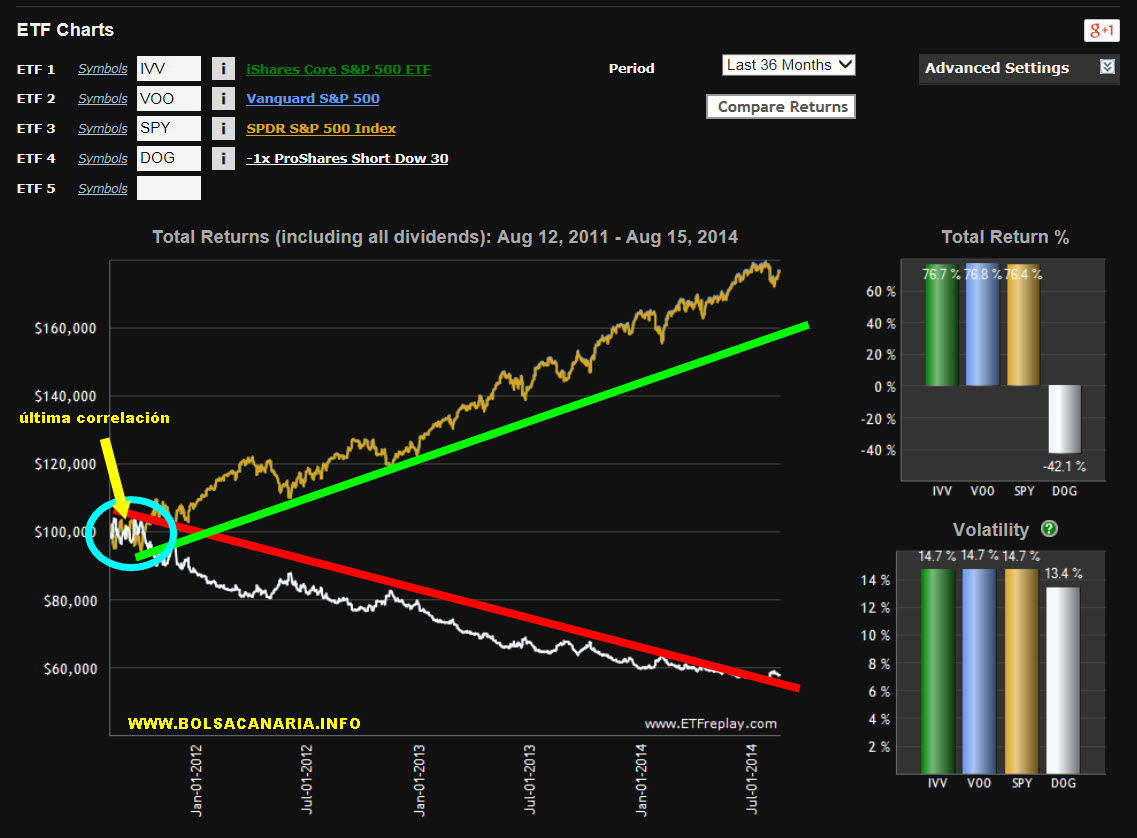This screenshot has height=838, width=1137.
Task: Click the green IVV bar in Volatility chart
Action: (938, 670)
